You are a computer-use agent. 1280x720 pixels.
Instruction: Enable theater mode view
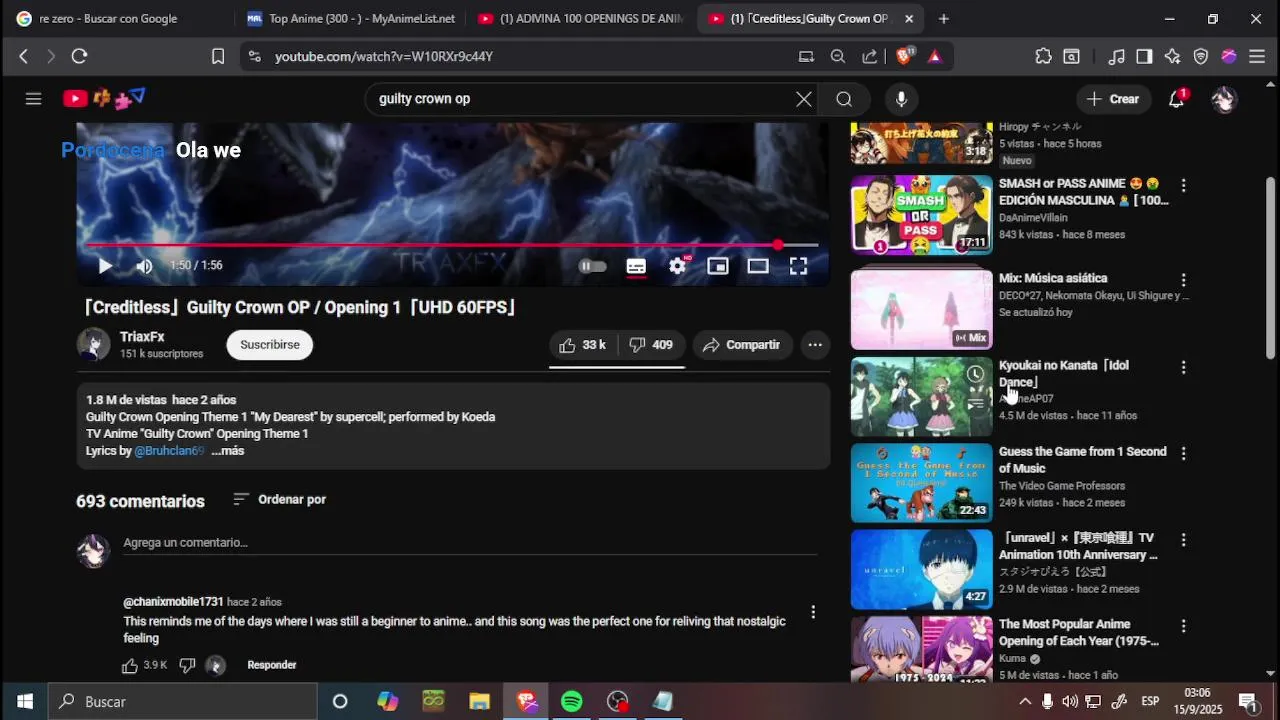[758, 266]
